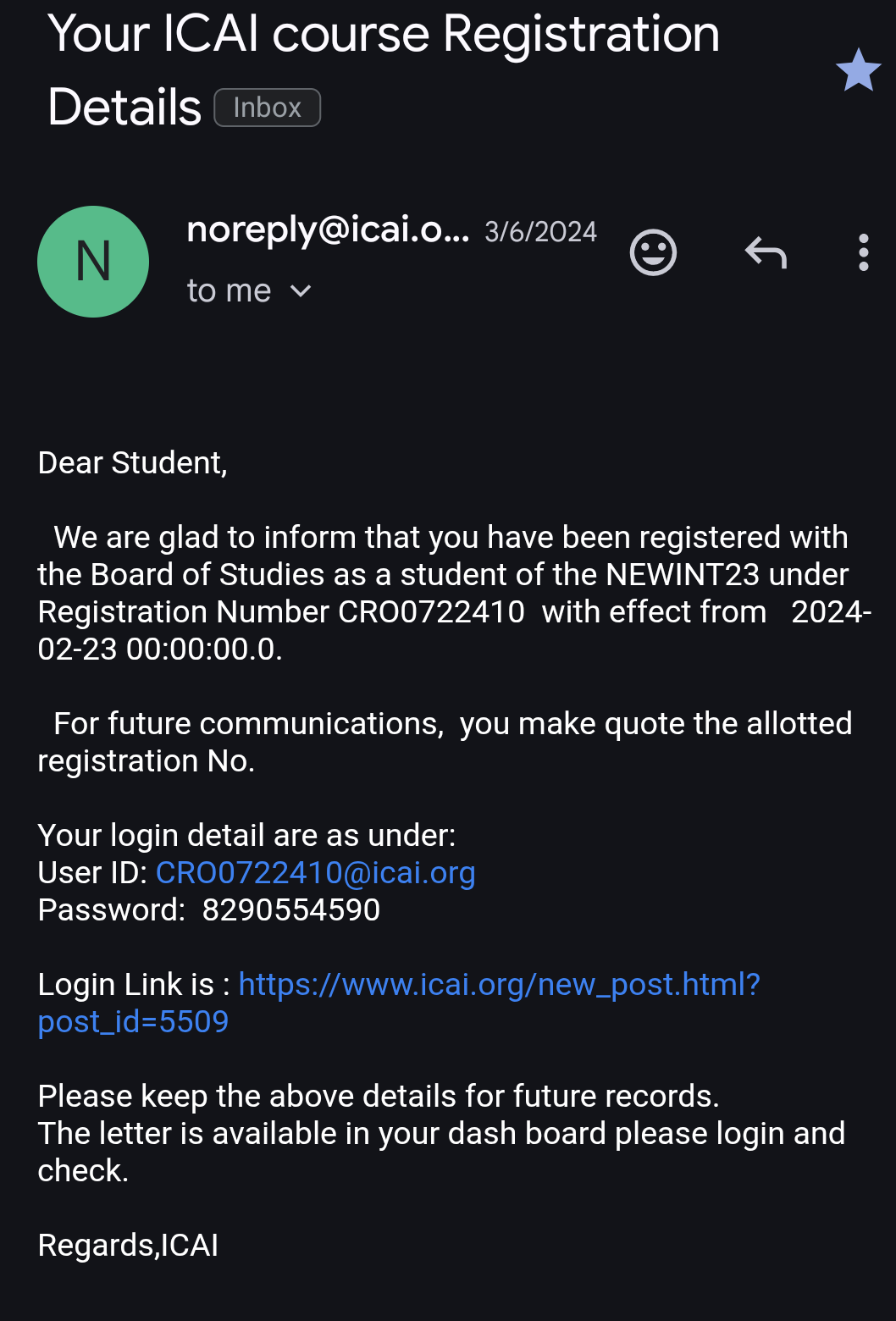Viewport: 896px width, 1321px height.
Task: Tap the email date 3/6/2024
Action: click(540, 232)
